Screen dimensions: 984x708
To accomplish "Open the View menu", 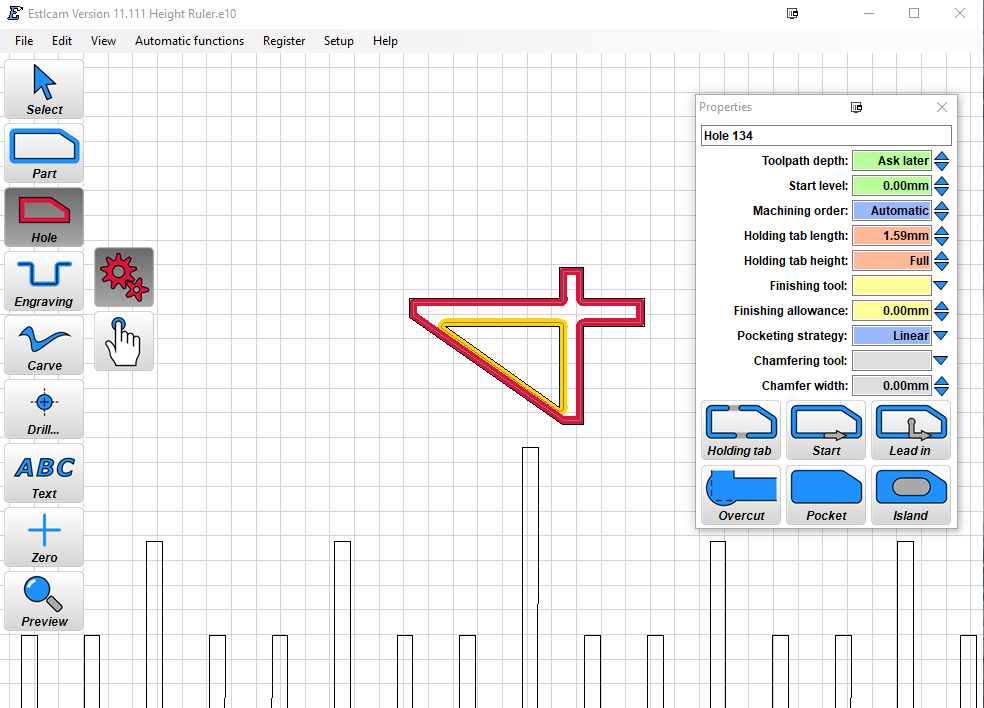I will click(103, 41).
